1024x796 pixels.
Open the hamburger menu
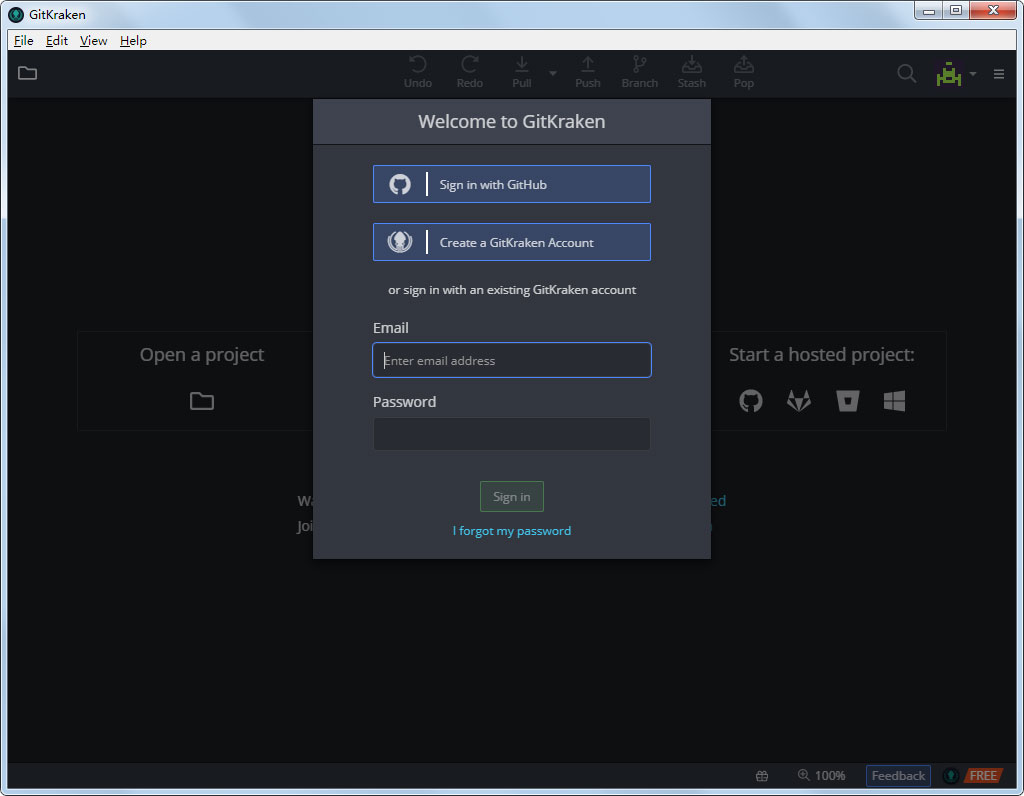pos(998,73)
